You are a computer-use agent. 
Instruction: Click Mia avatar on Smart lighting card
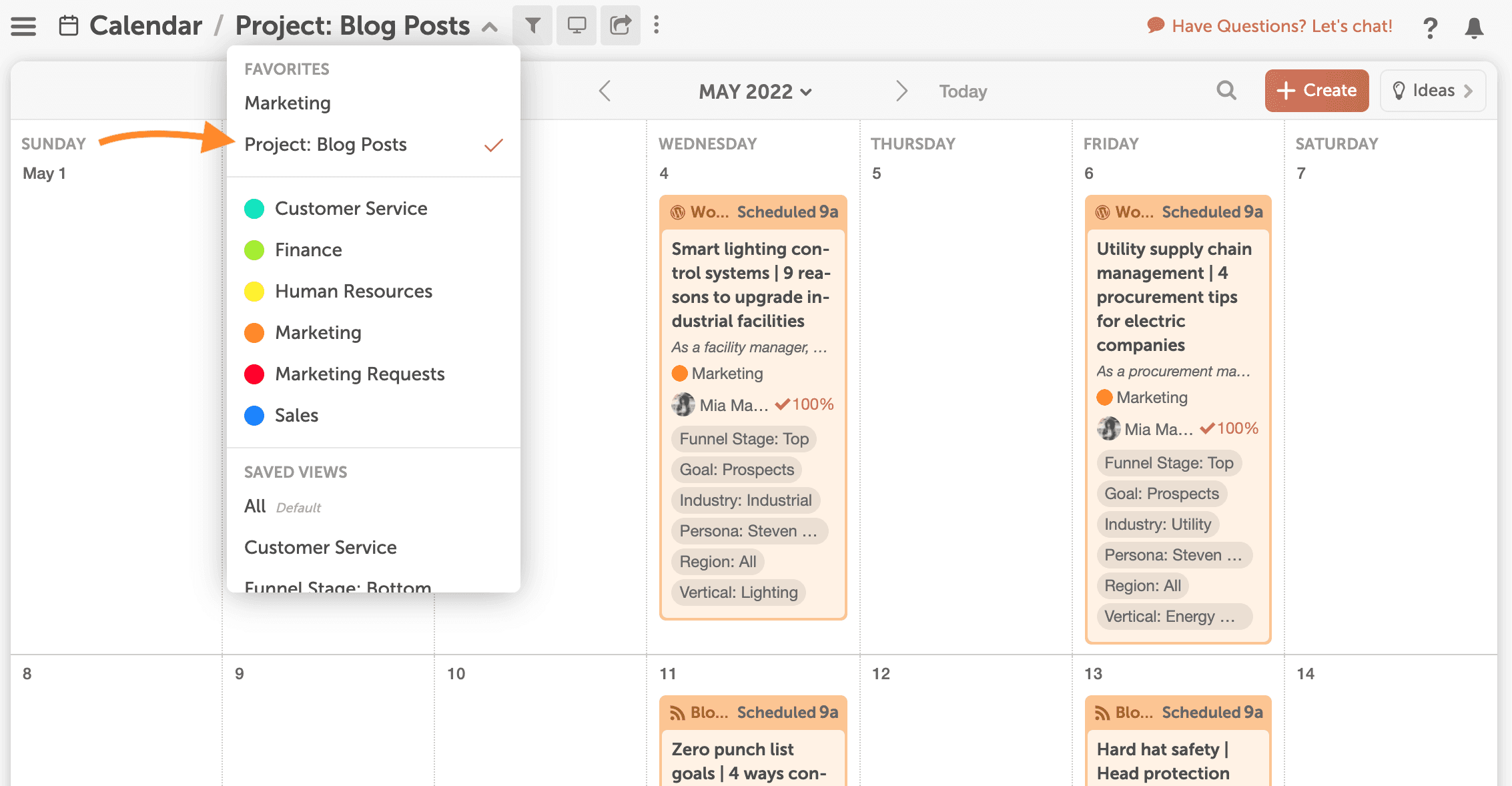pyautogui.click(x=683, y=404)
